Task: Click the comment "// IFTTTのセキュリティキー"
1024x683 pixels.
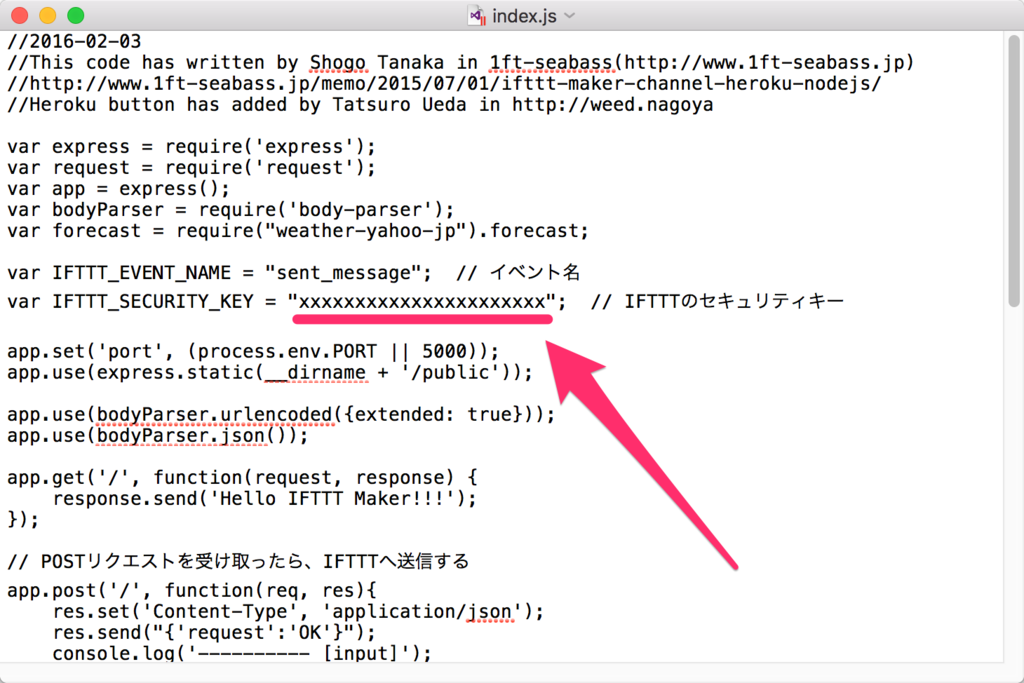Action: (717, 301)
